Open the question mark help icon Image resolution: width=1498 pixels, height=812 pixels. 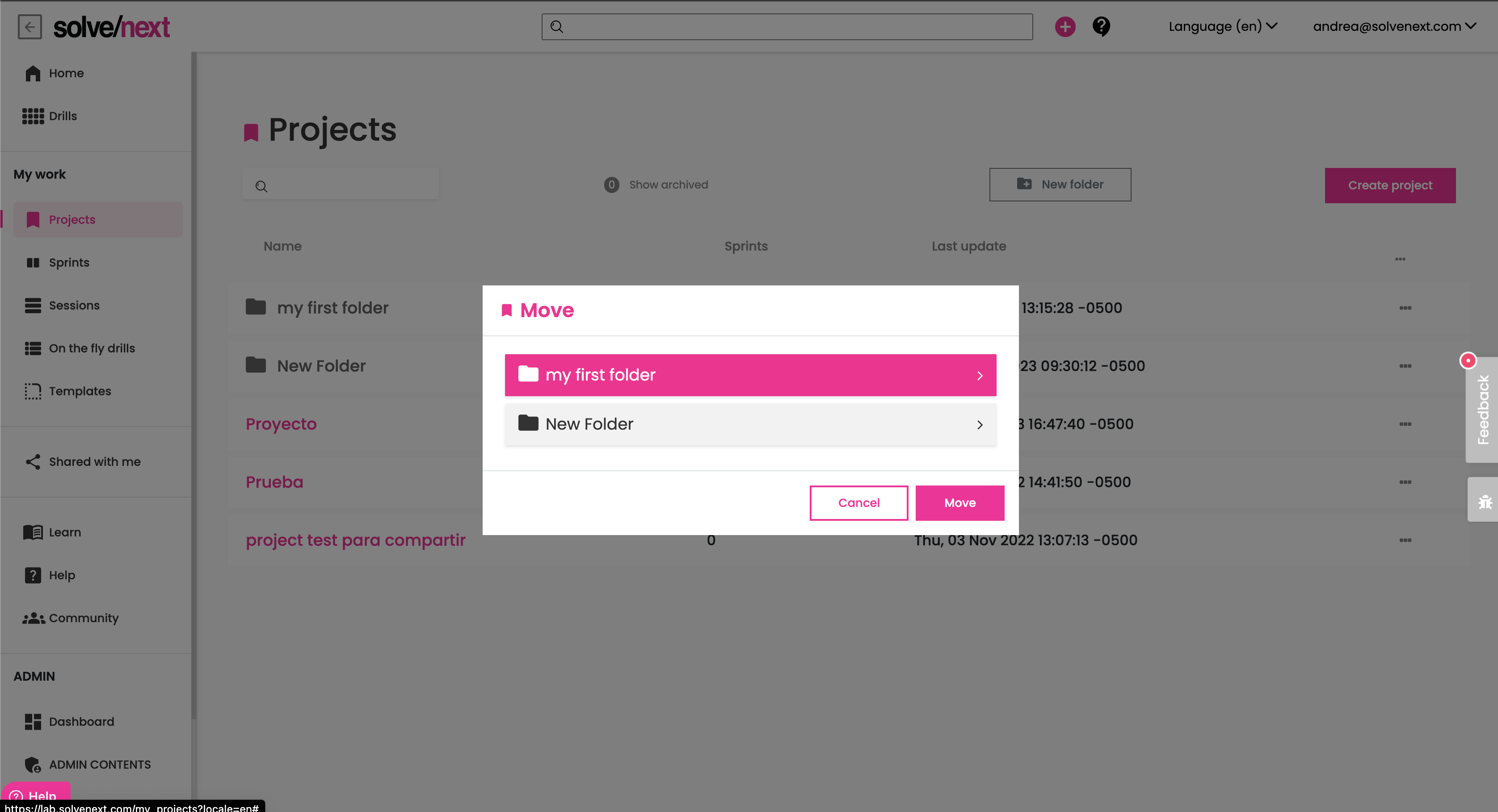coord(1101,27)
